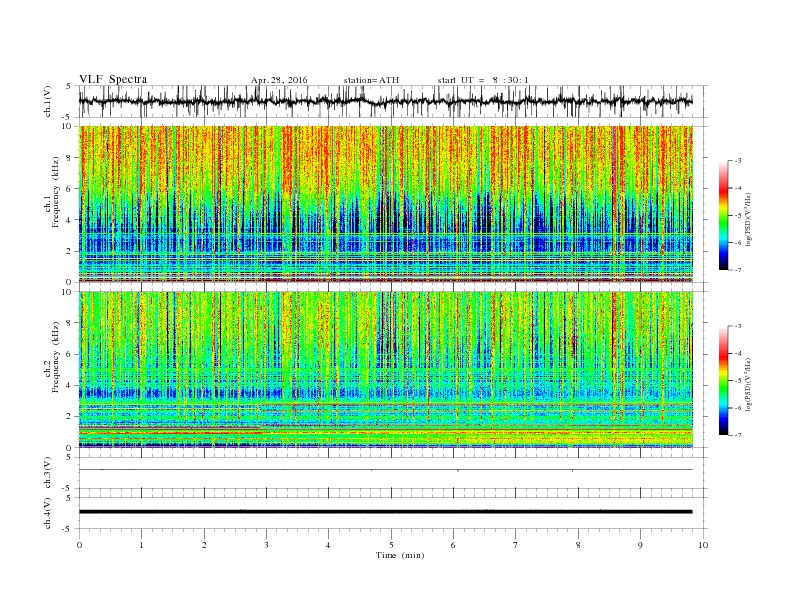Click the "10" tick on the time axis

[703, 545]
